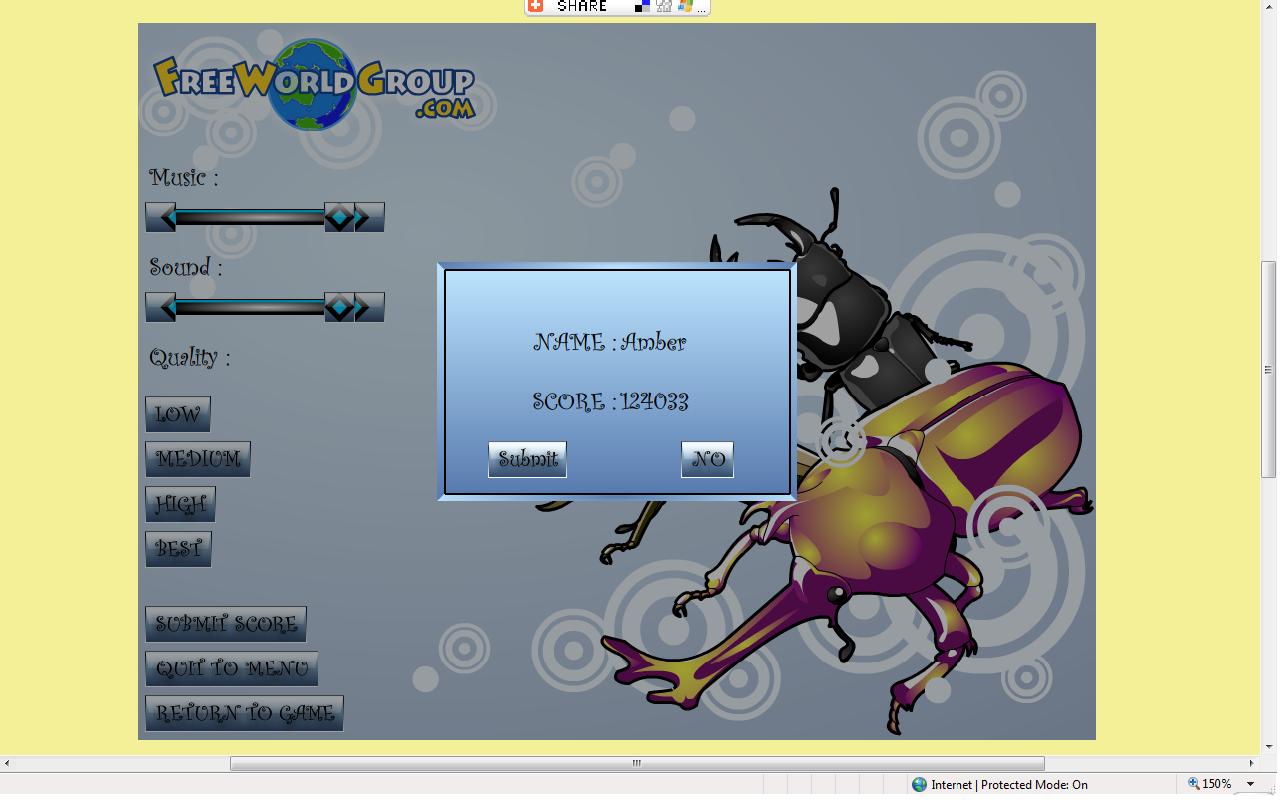
Task: Select LOW quality
Action: (178, 413)
